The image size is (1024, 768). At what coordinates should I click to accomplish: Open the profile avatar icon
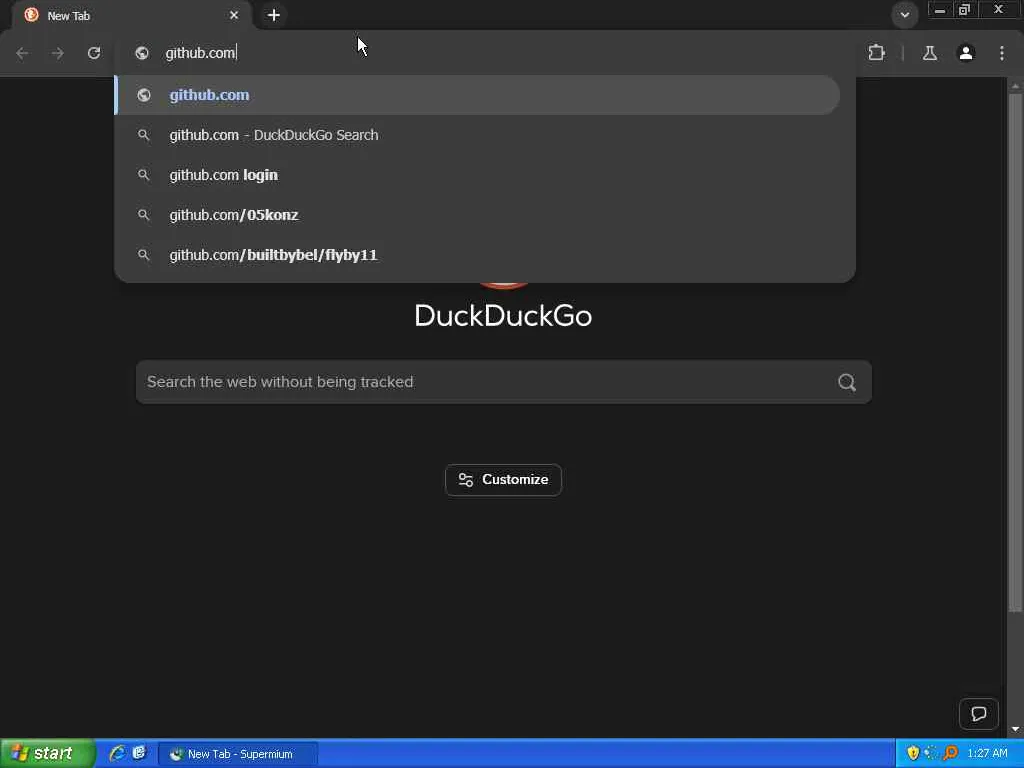pos(966,53)
